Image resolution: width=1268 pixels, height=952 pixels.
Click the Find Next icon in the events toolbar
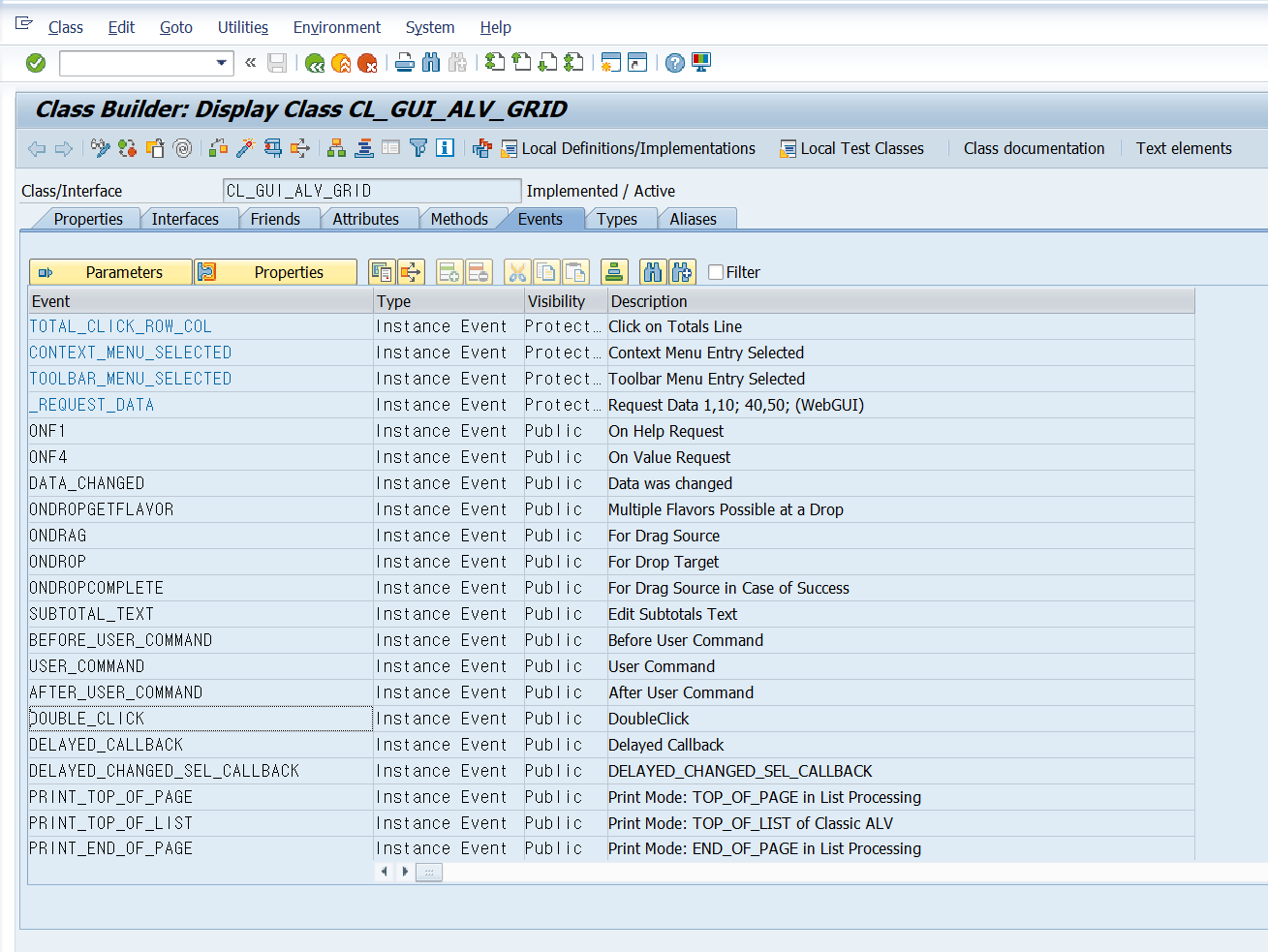682,272
